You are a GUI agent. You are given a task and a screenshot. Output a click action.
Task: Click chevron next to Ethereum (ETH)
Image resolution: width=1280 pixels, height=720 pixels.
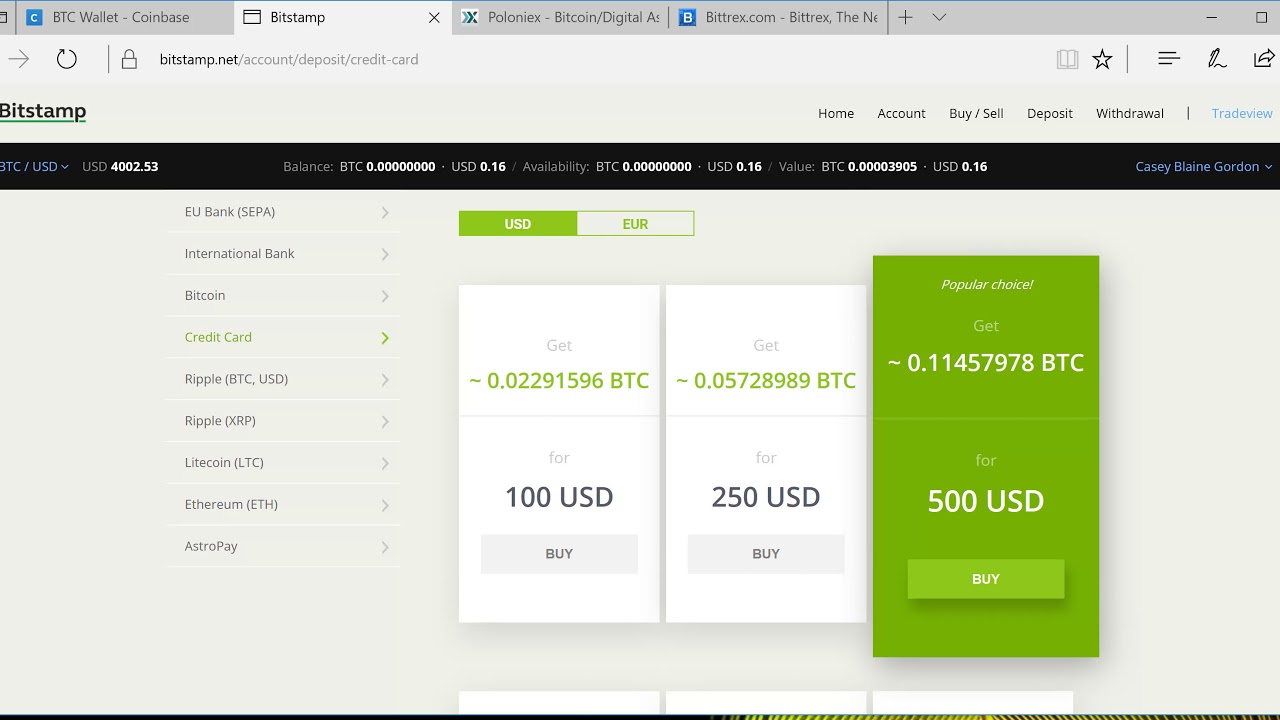click(x=385, y=506)
